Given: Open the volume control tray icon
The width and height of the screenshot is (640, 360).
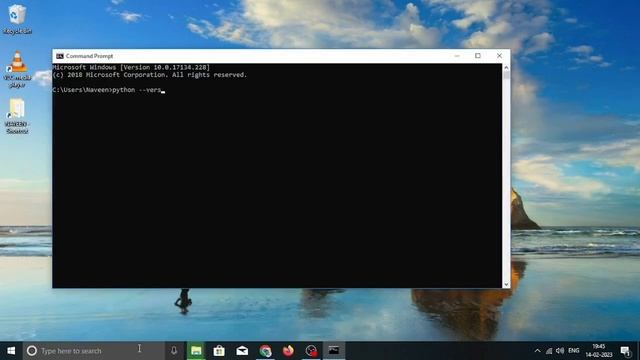Looking at the screenshot, I should click(560, 351).
